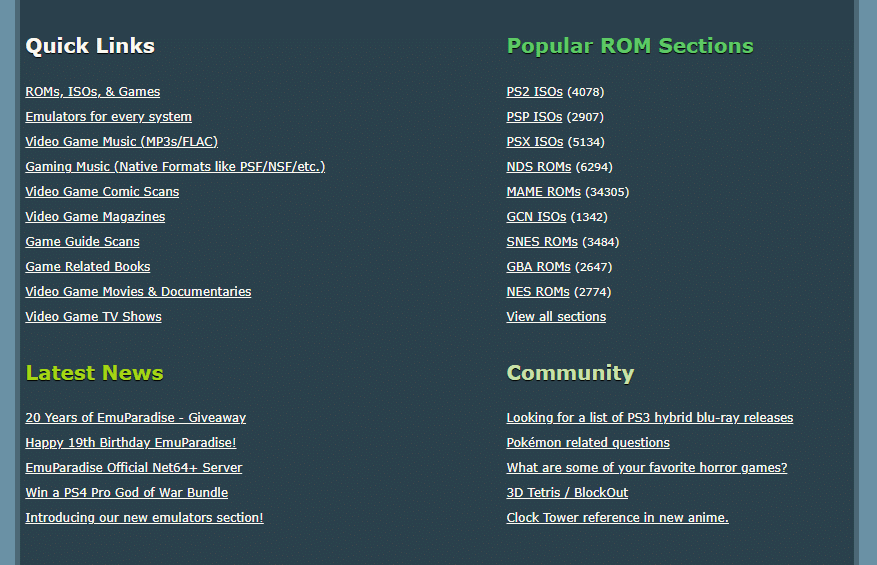Open Video Game Music (MP3s/FLAC)
The image size is (877, 565).
point(121,142)
